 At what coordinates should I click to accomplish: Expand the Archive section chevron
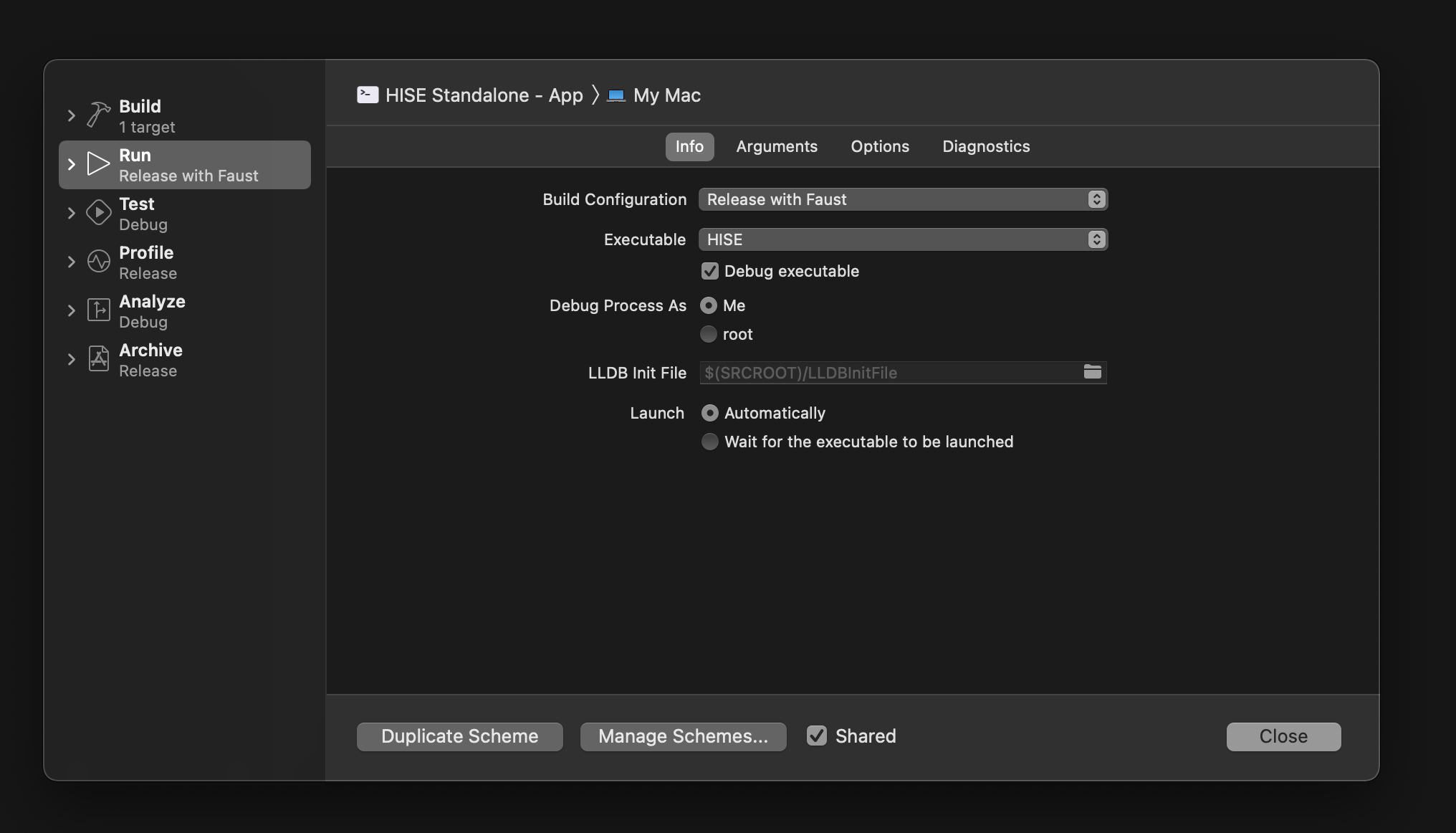coord(71,359)
